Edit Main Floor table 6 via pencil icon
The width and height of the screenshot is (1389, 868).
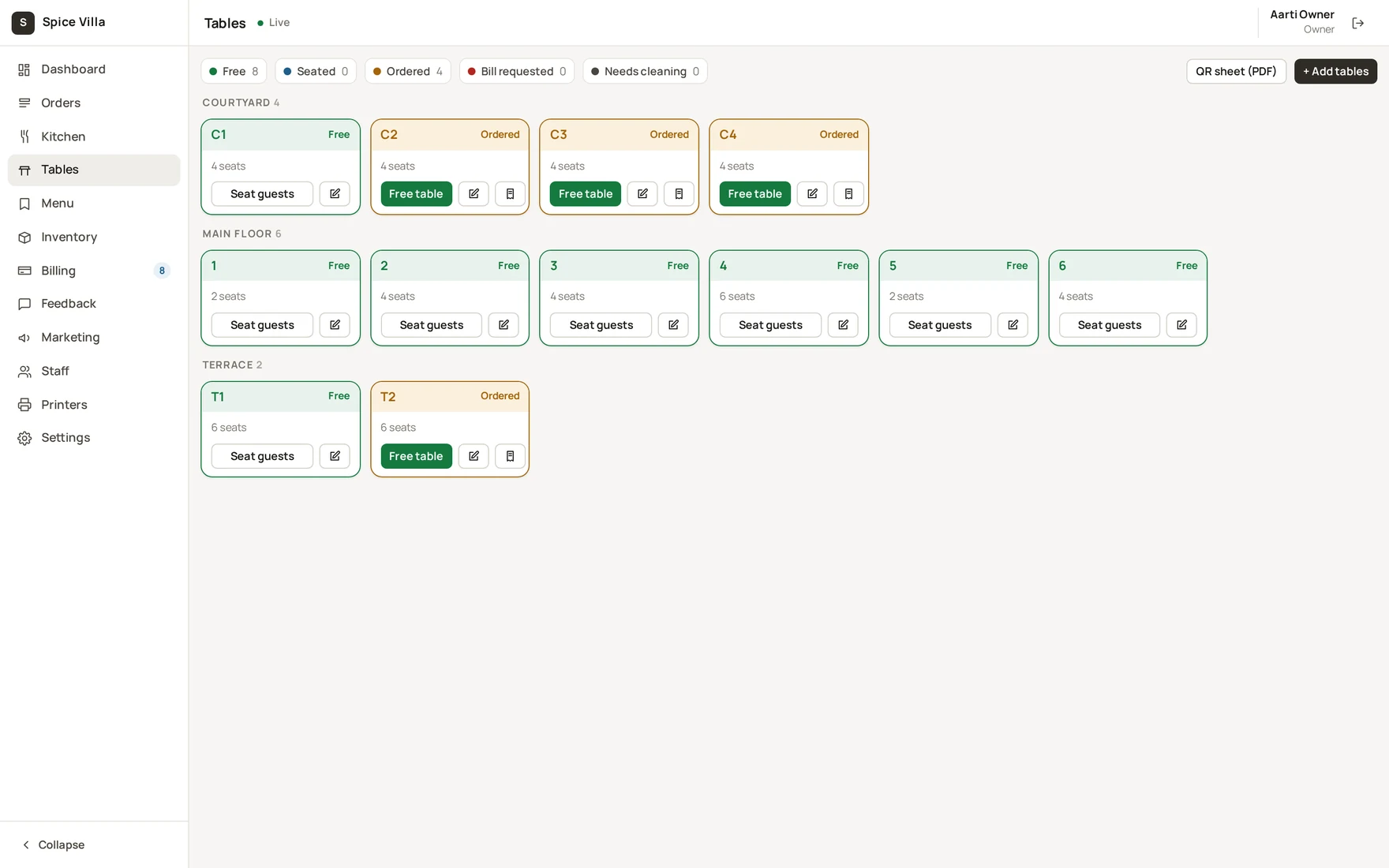(x=1181, y=325)
